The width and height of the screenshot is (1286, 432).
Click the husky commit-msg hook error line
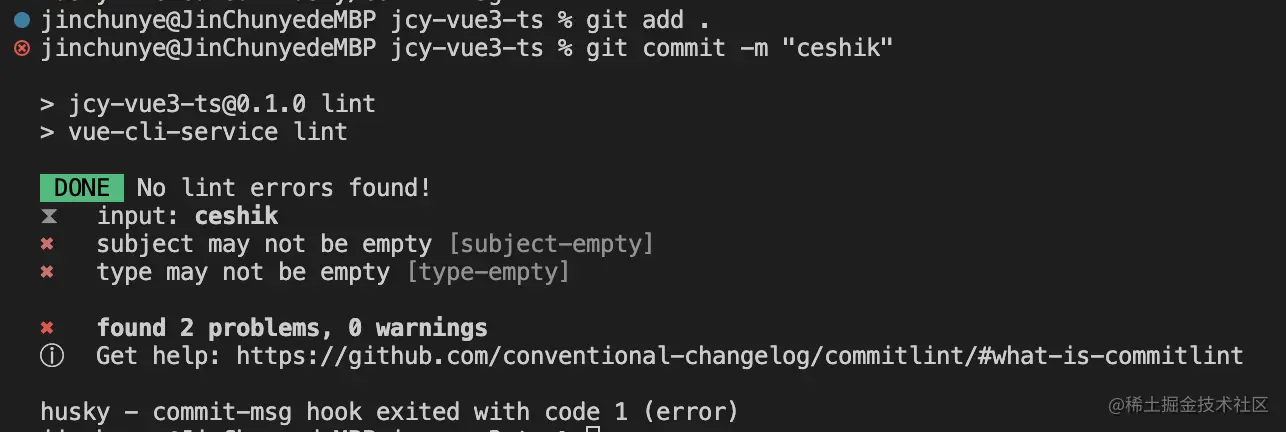(x=389, y=412)
